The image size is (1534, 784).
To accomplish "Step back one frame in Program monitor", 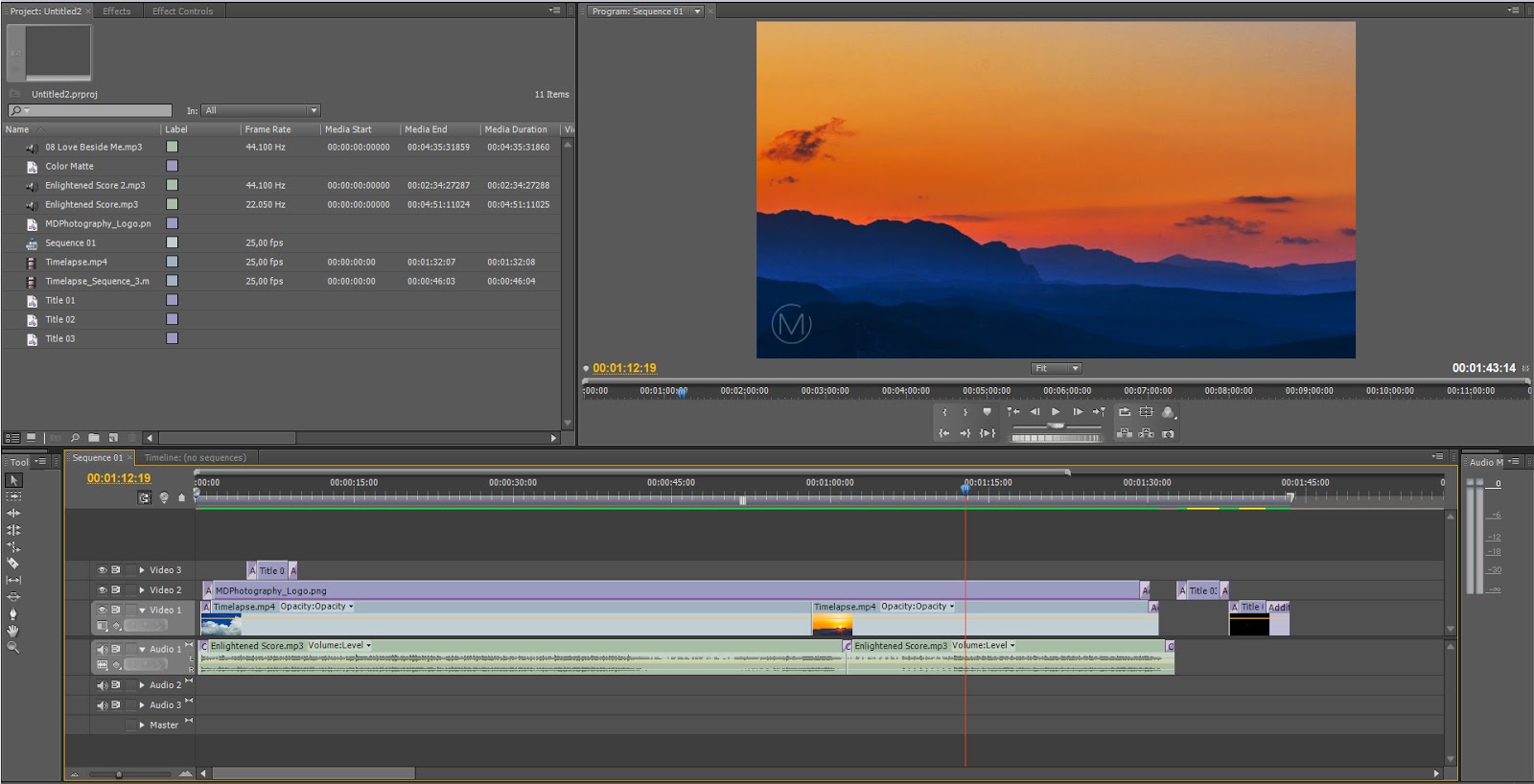I will pos(1034,412).
